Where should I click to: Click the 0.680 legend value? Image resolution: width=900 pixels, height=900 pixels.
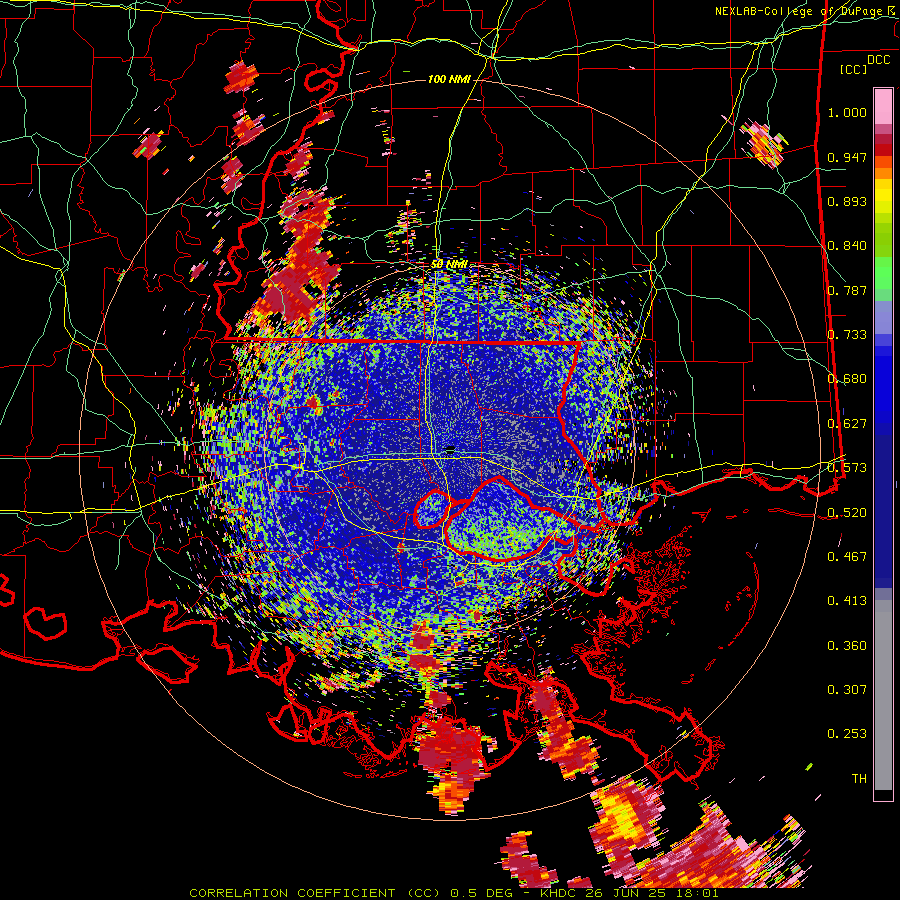coord(847,379)
